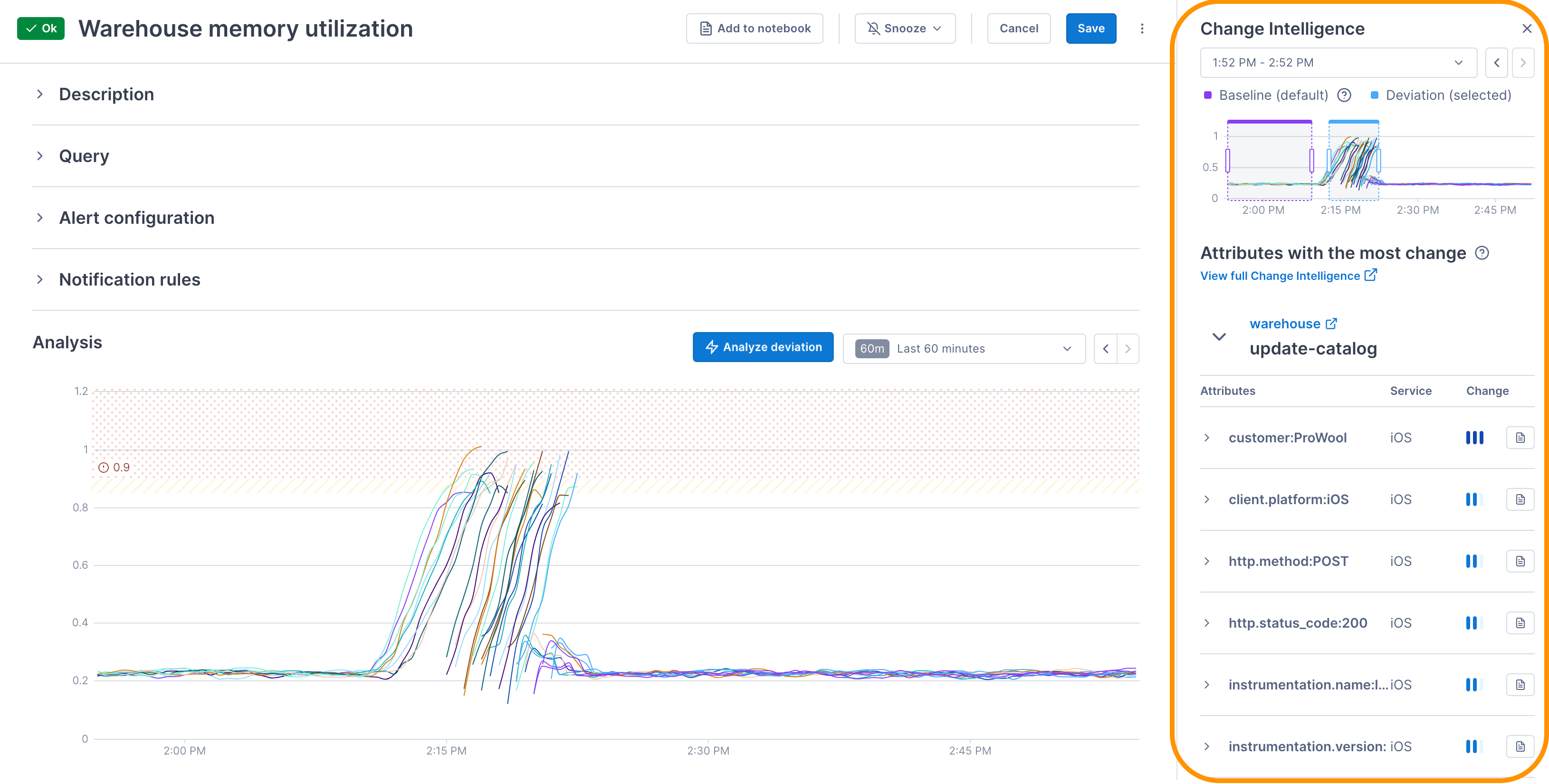The width and height of the screenshot is (1549, 784).
Task: Save the Warehouse memory utilization alert
Action: tap(1091, 28)
